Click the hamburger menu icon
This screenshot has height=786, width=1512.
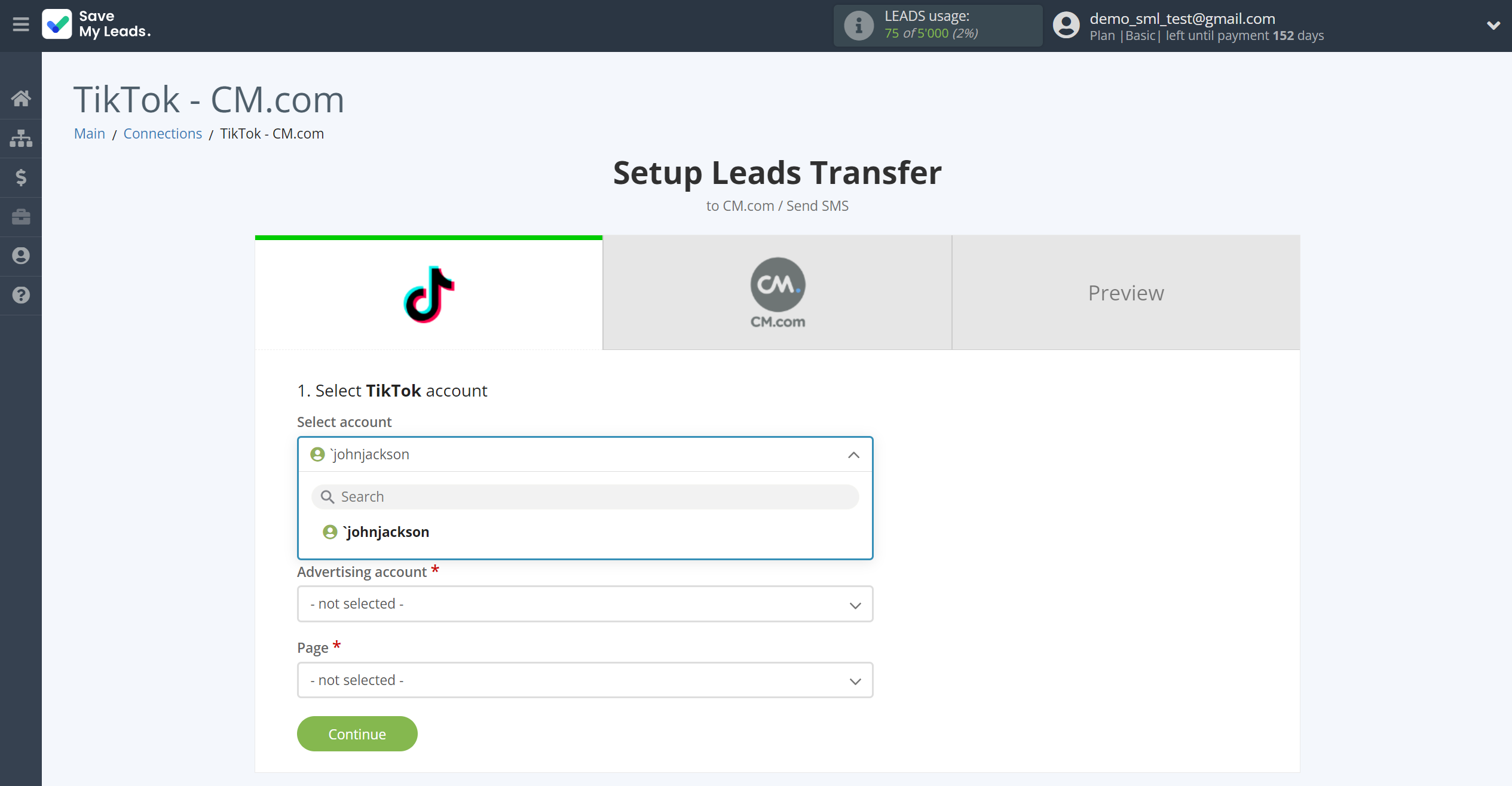pos(21,24)
